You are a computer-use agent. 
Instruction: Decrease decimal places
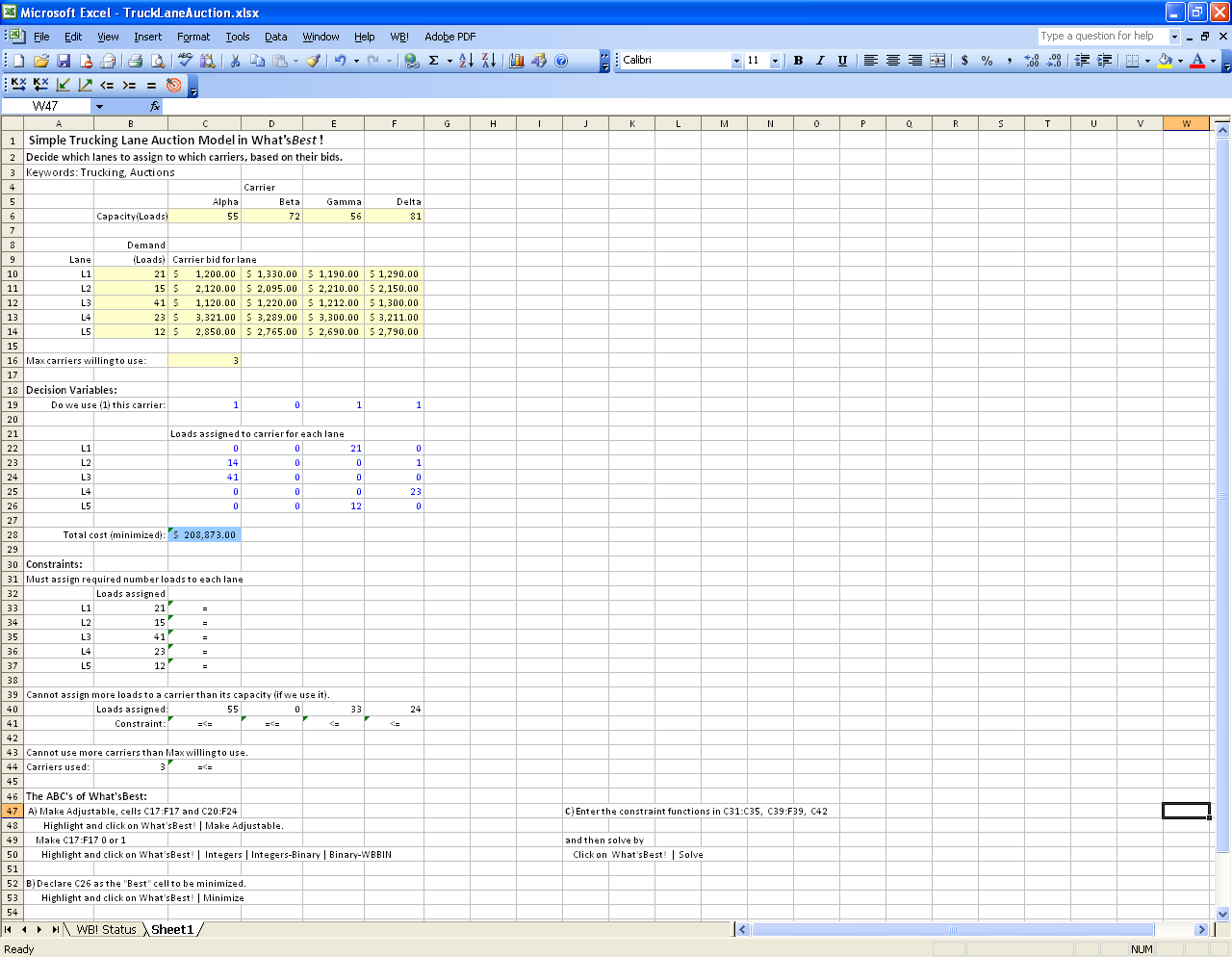(x=1054, y=61)
